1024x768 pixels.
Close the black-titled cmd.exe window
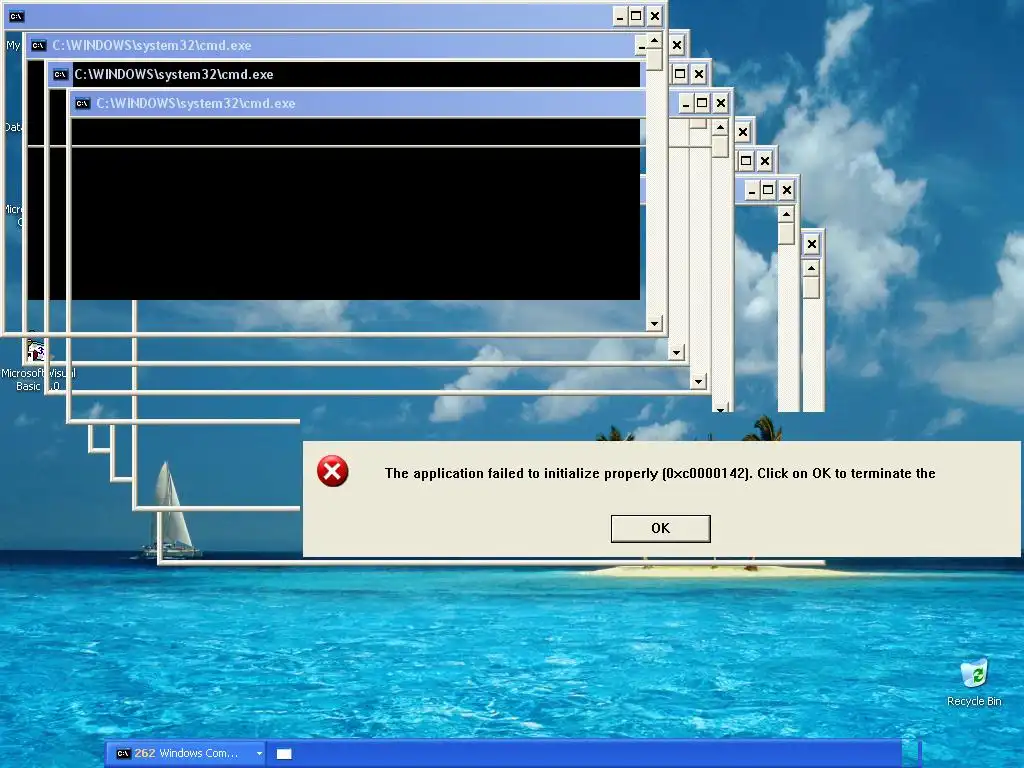(x=699, y=74)
